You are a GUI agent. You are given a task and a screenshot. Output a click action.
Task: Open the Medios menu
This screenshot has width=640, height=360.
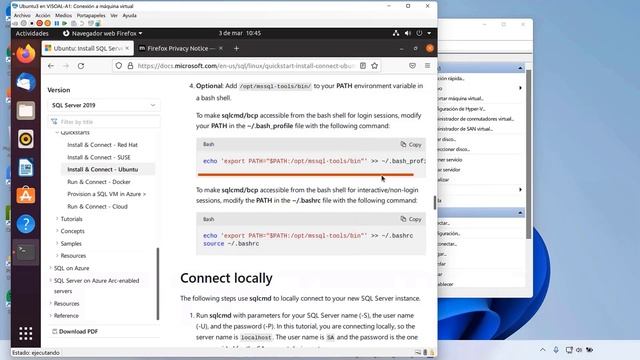coord(63,16)
